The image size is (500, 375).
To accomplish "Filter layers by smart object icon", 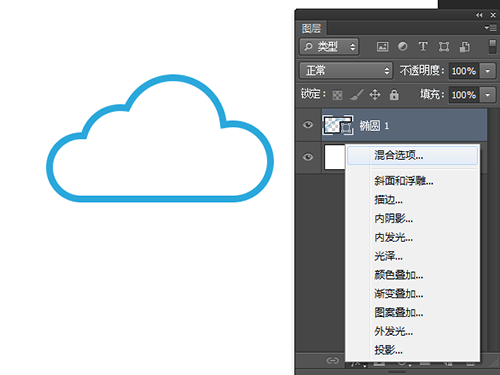I will 465,47.
